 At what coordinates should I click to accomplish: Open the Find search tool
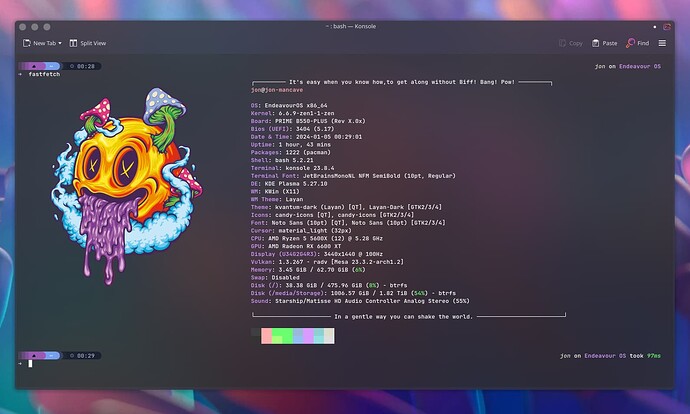tap(637, 43)
